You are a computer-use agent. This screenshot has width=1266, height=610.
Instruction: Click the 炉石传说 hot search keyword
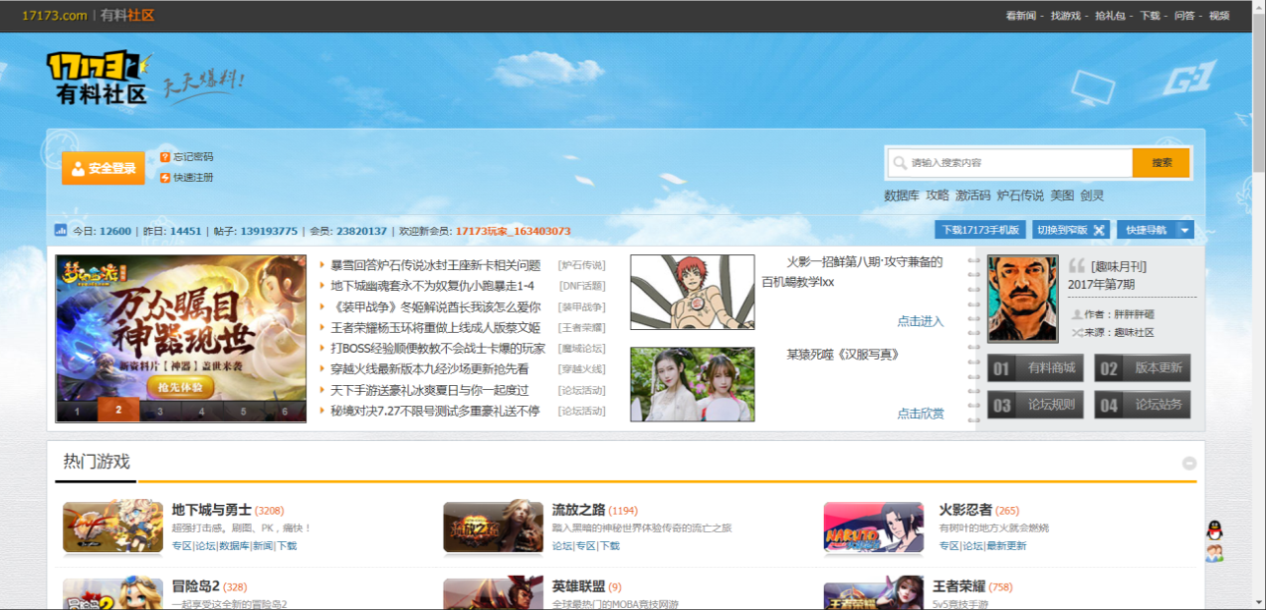(1020, 196)
